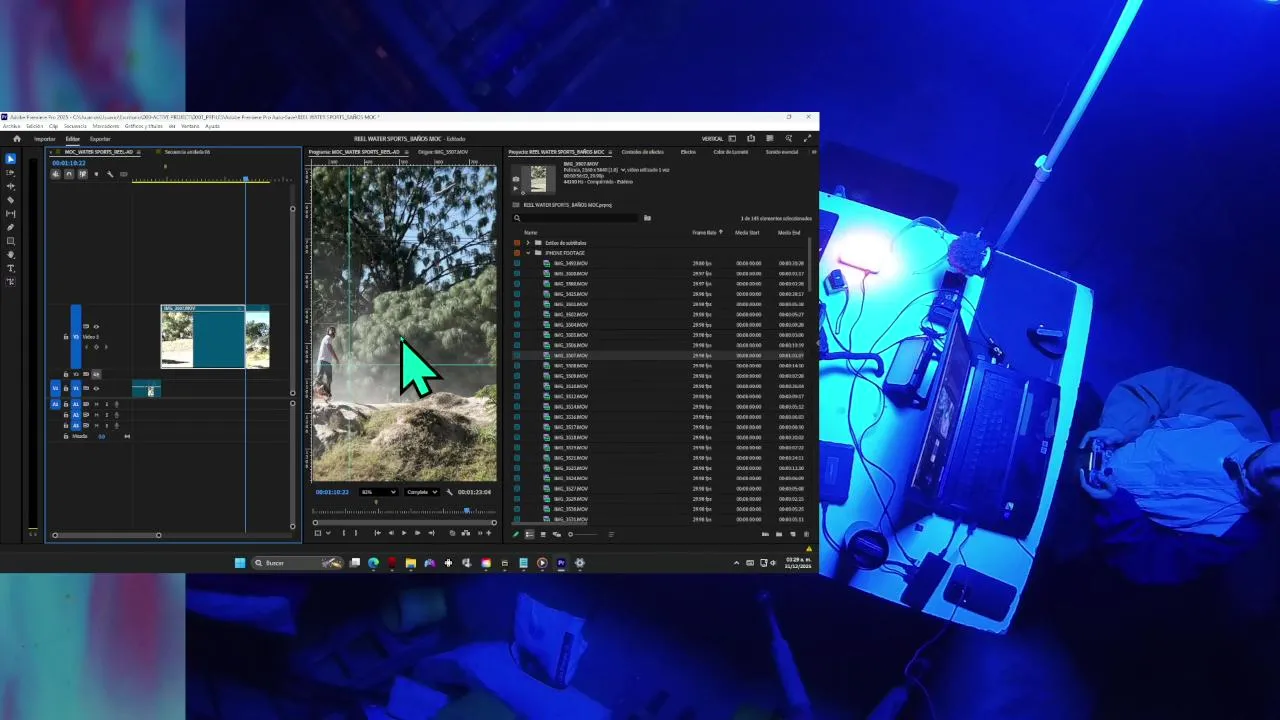This screenshot has height=720, width=1280.
Task: Open the Workspaces icon beside VERTICAL
Action: click(732, 139)
